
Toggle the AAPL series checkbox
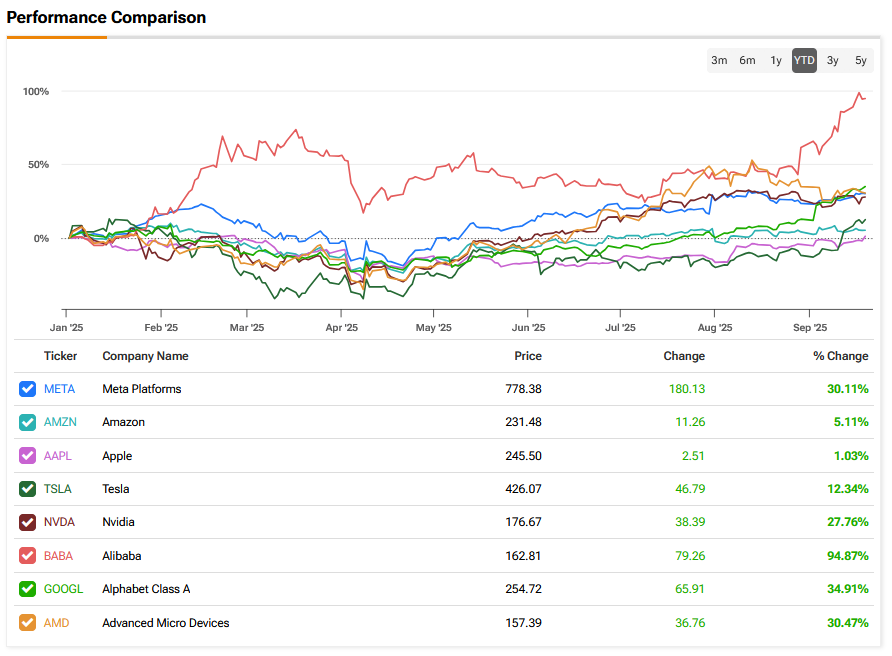click(27, 456)
